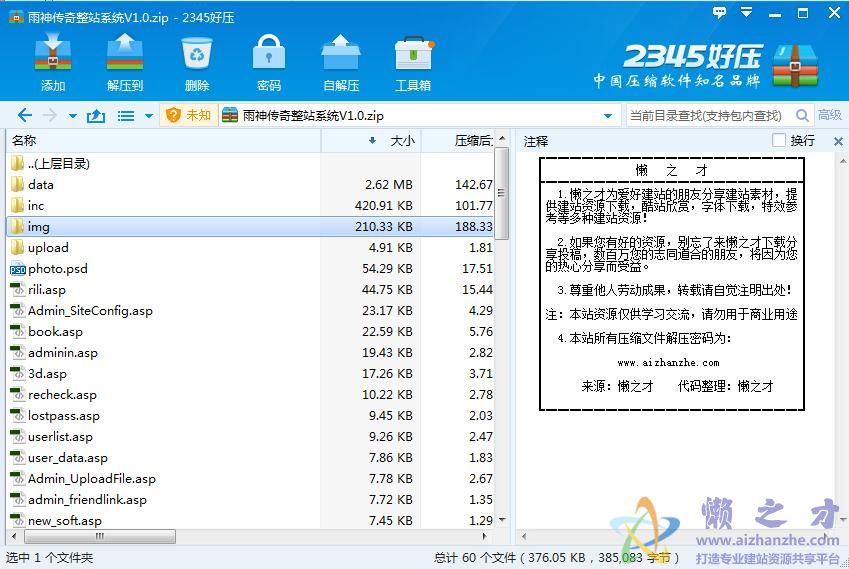Select new_soft.asp in the list
Screen dimensions: 849x569
click(x=250, y=521)
